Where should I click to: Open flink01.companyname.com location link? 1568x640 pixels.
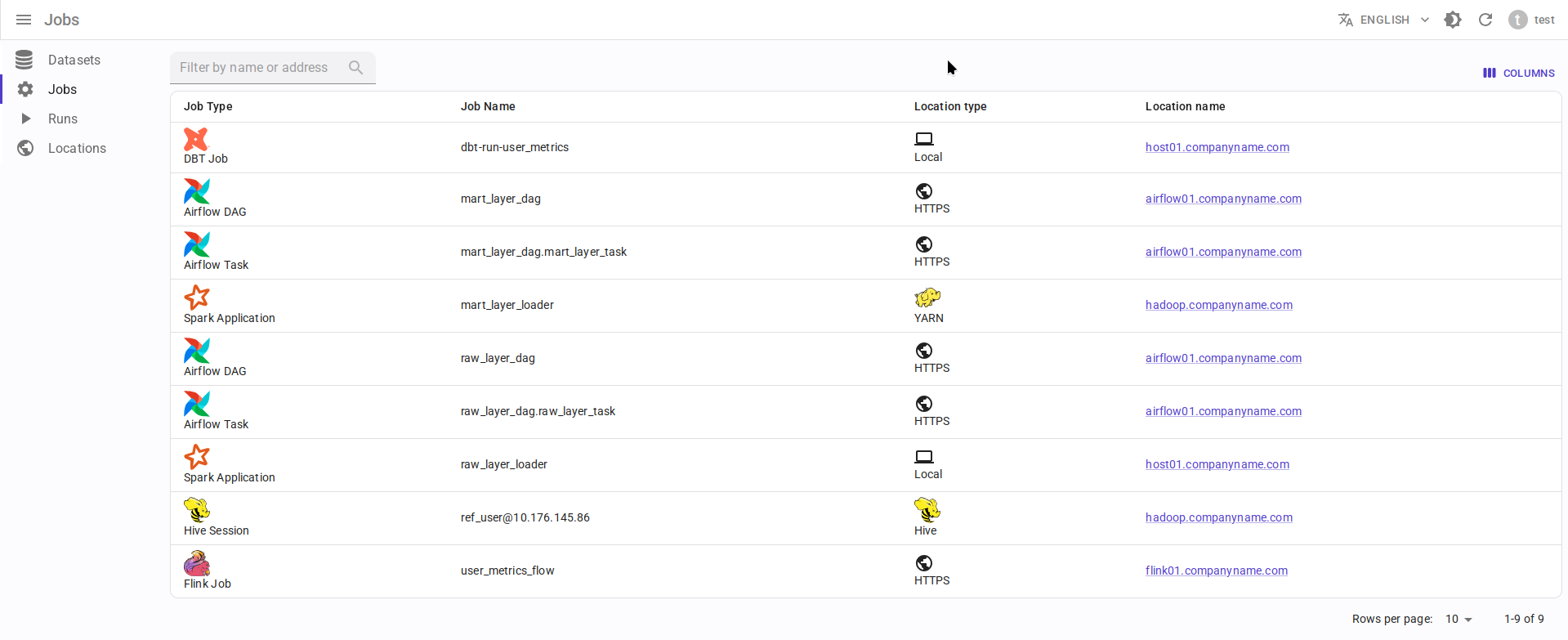pyautogui.click(x=1216, y=571)
